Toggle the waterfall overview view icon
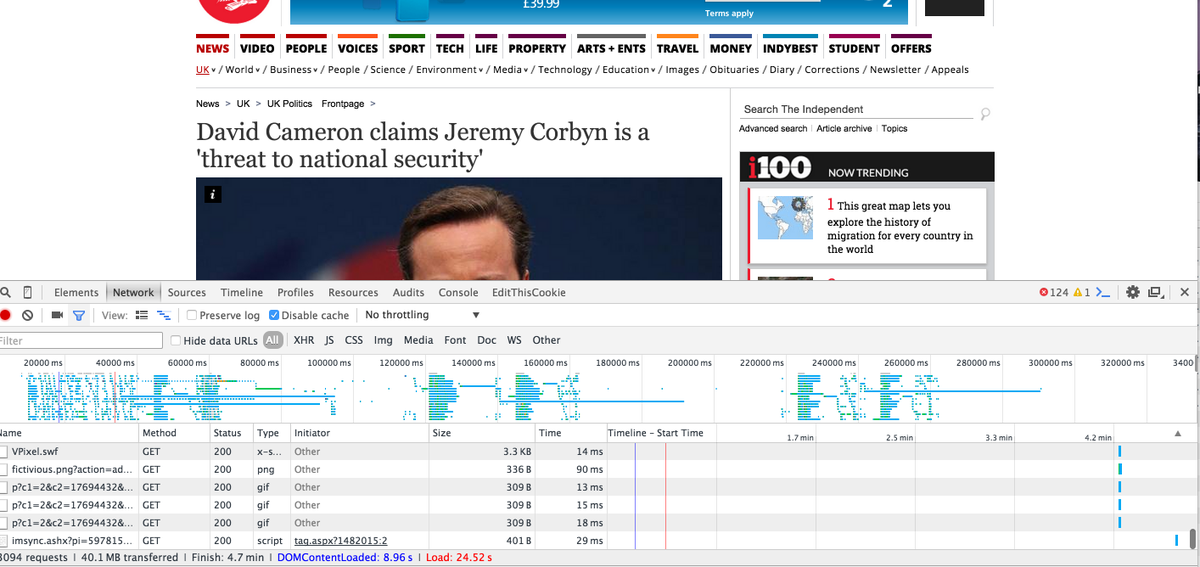The height and width of the screenshot is (567, 1200). tap(163, 315)
